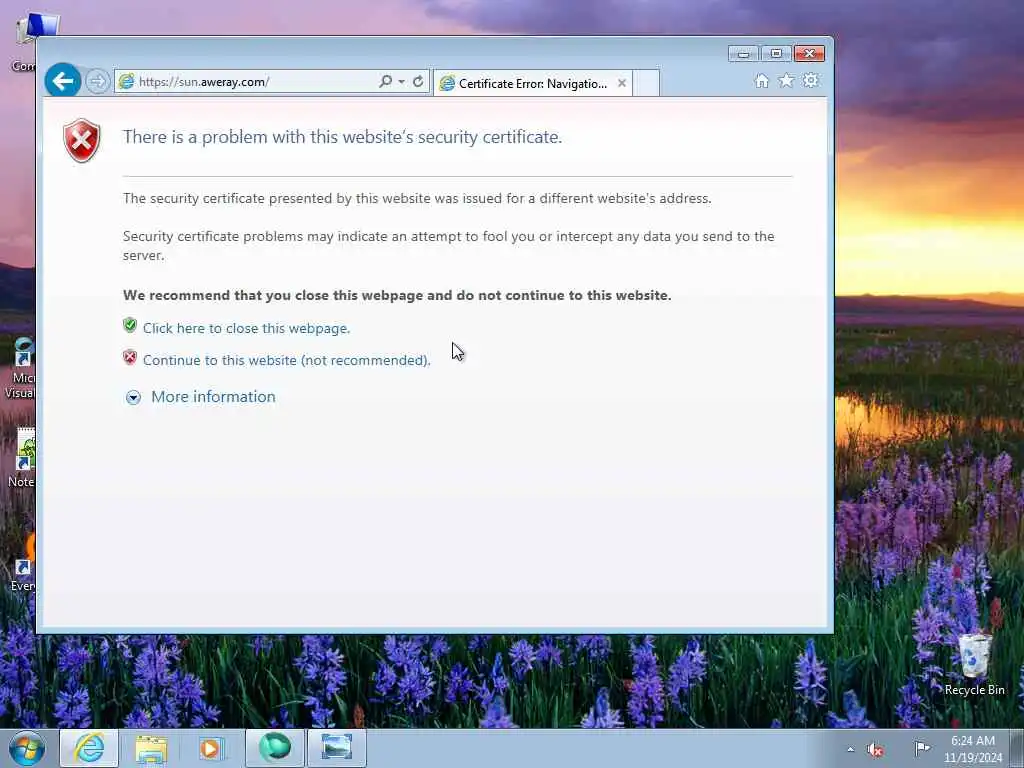Viewport: 1024px width, 768px height.
Task: Refresh the page with reload icon
Action: pyautogui.click(x=418, y=82)
